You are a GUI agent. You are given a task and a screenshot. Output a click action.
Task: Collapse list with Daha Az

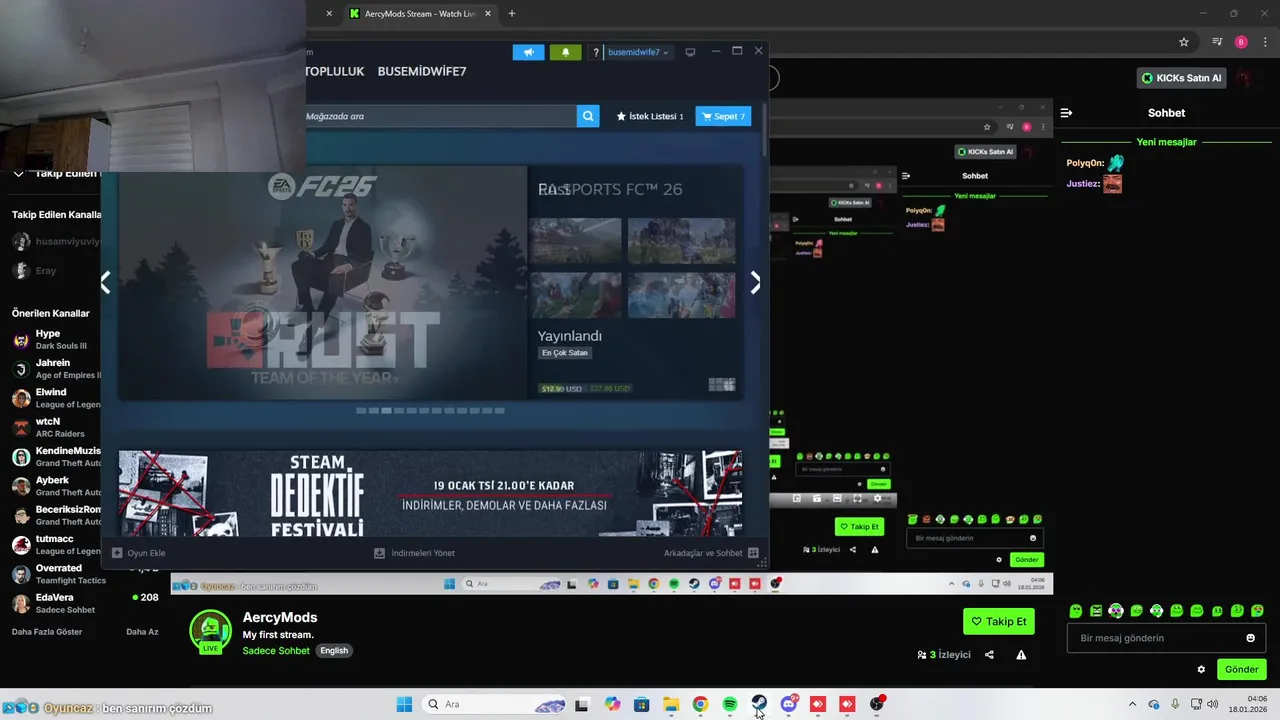pos(142,632)
